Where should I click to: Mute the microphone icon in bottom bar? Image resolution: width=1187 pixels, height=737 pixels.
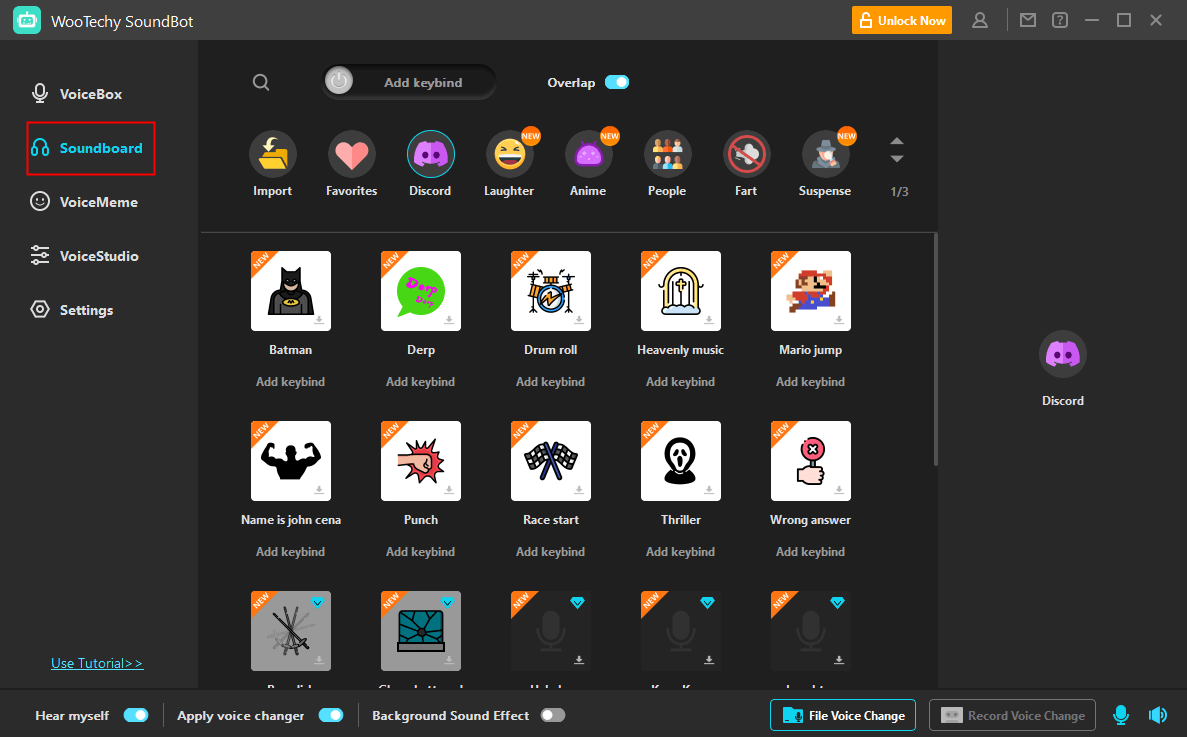click(1121, 715)
